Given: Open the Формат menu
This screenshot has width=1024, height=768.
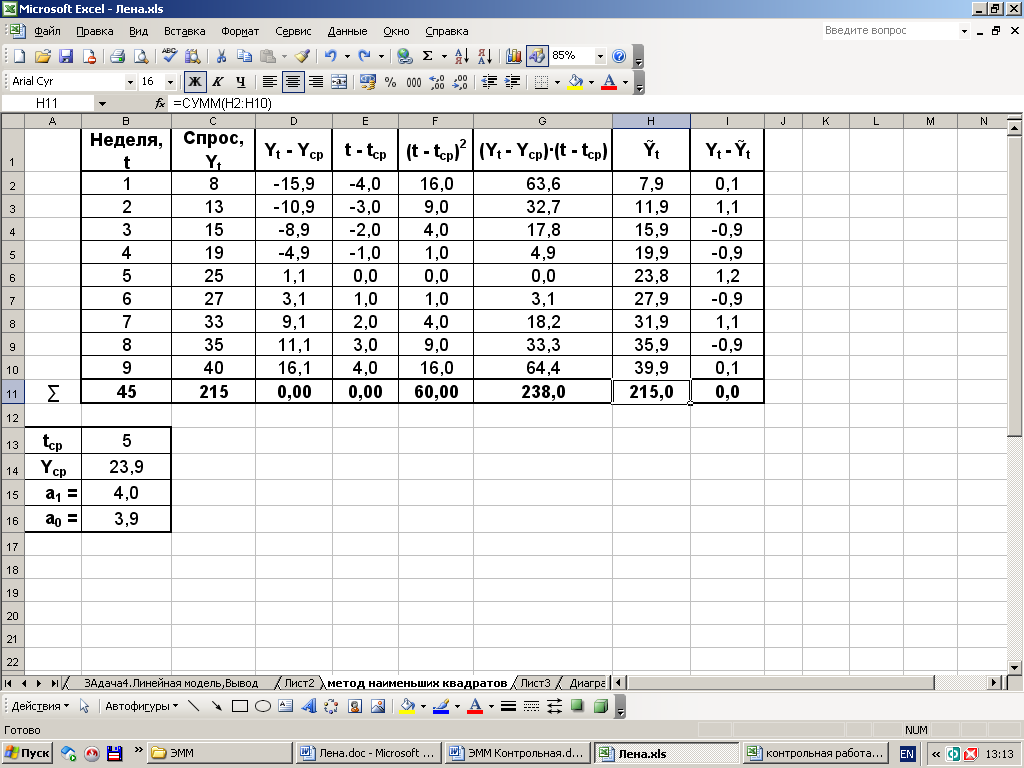Looking at the screenshot, I should click(239, 31).
